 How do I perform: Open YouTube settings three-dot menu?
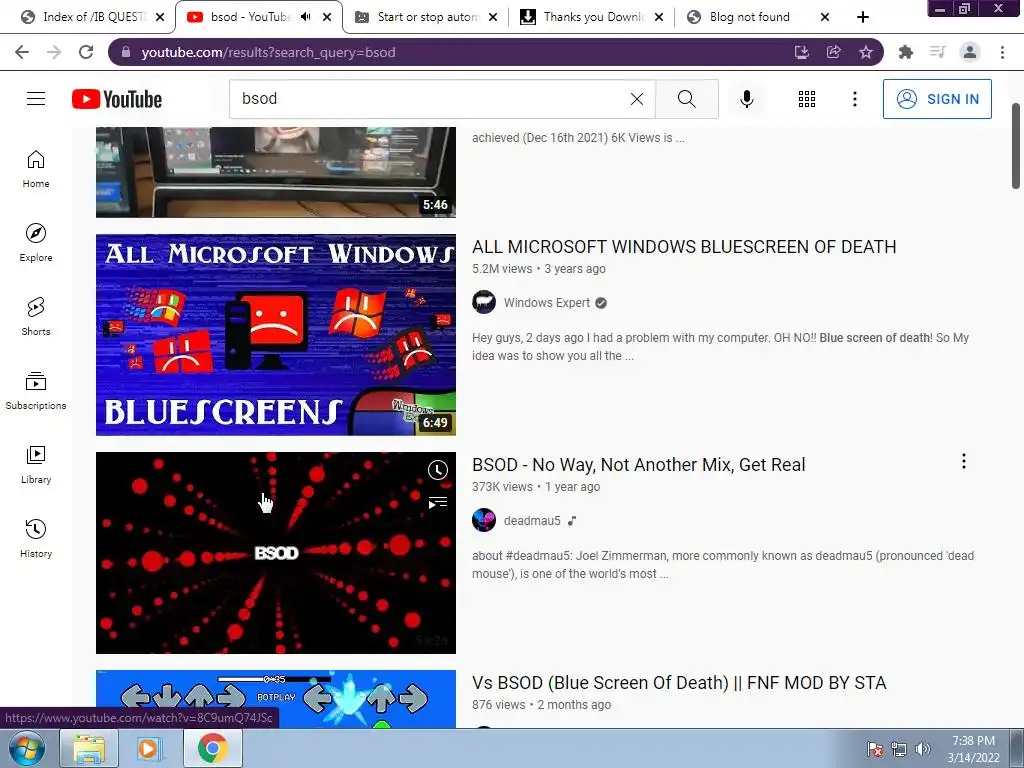854,99
